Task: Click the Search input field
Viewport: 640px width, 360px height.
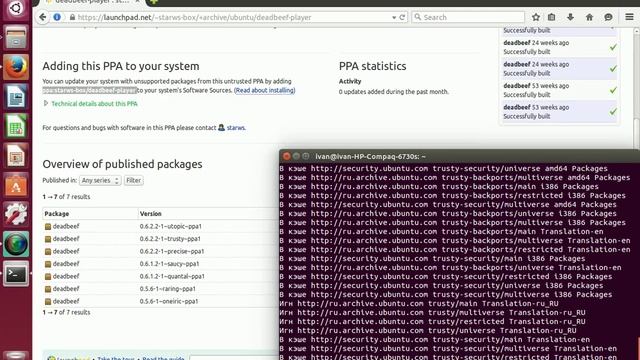Action: 468,17
